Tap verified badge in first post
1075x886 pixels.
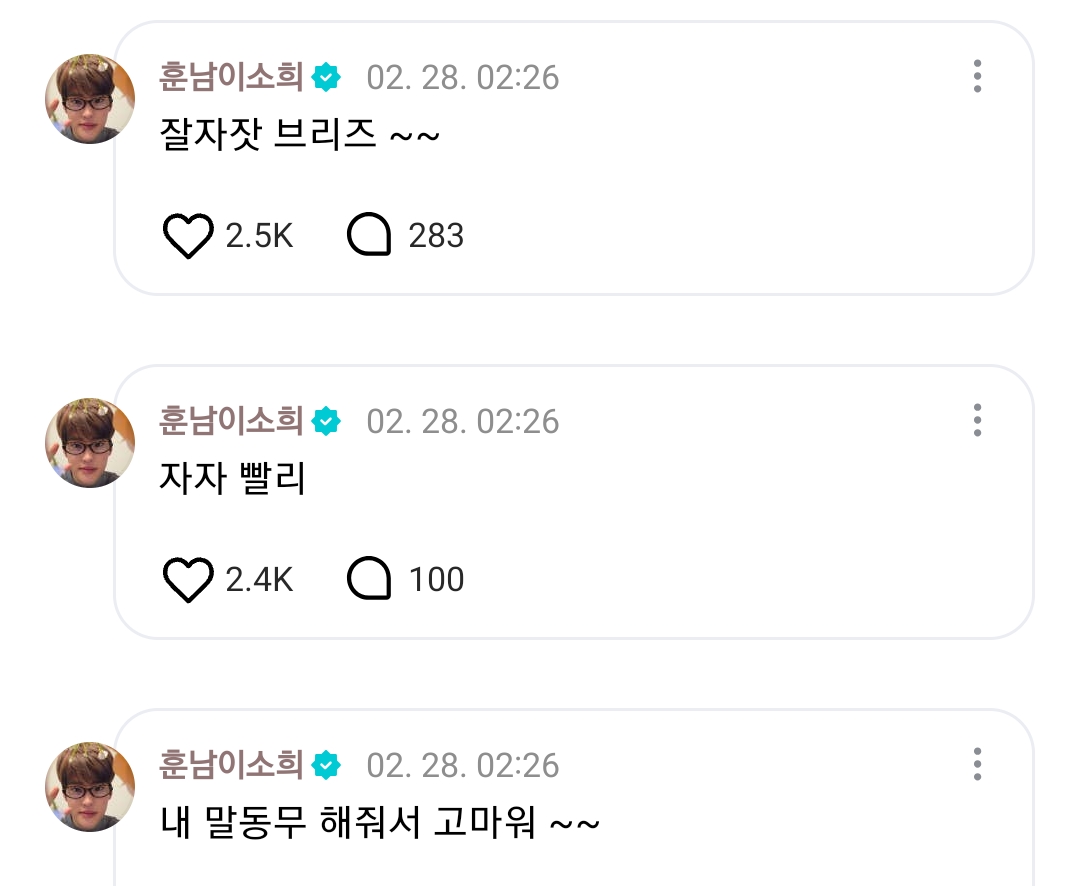[327, 77]
